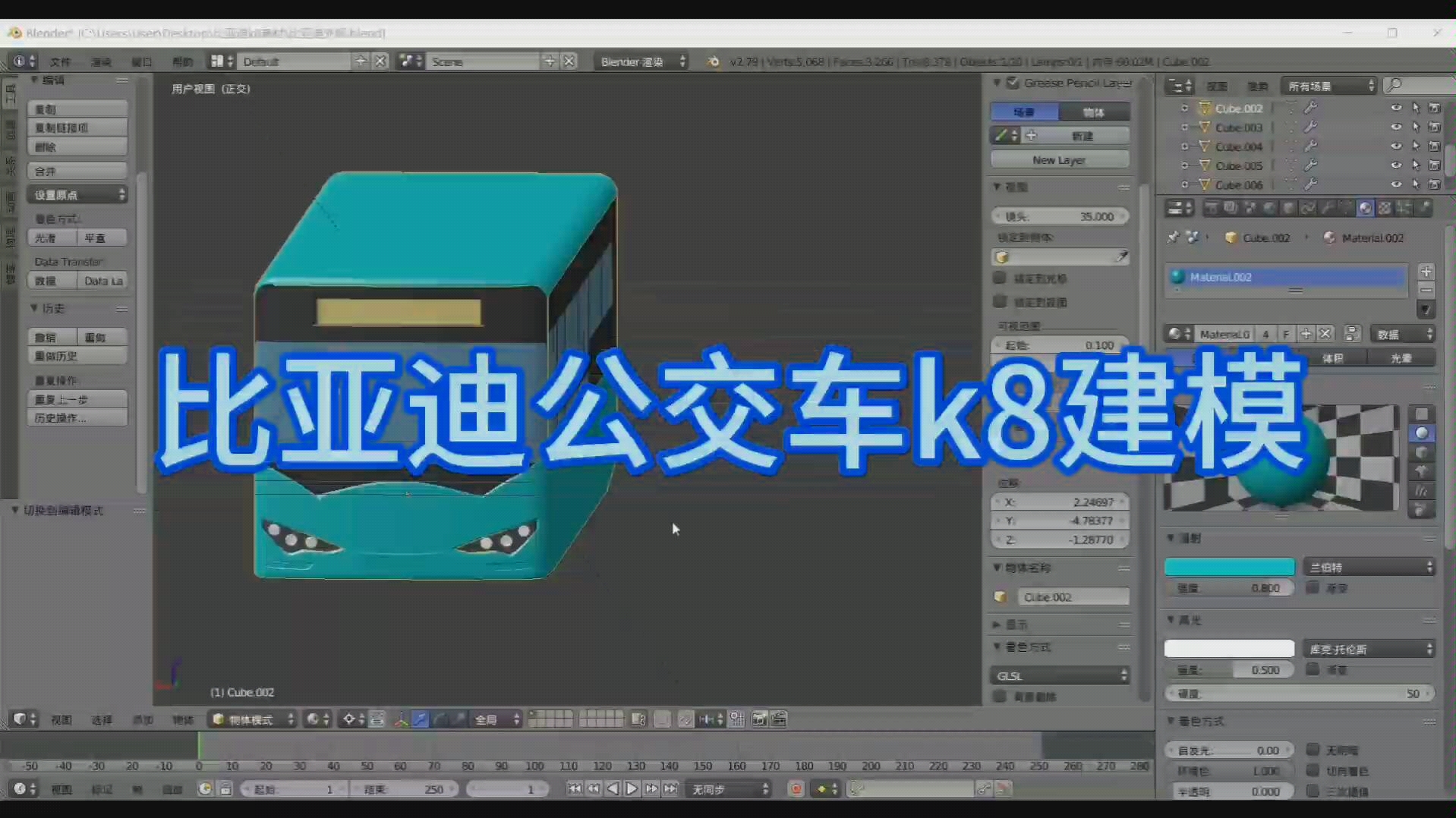Click the Info editor type icon
This screenshot has height=818, width=1456.
24,61
